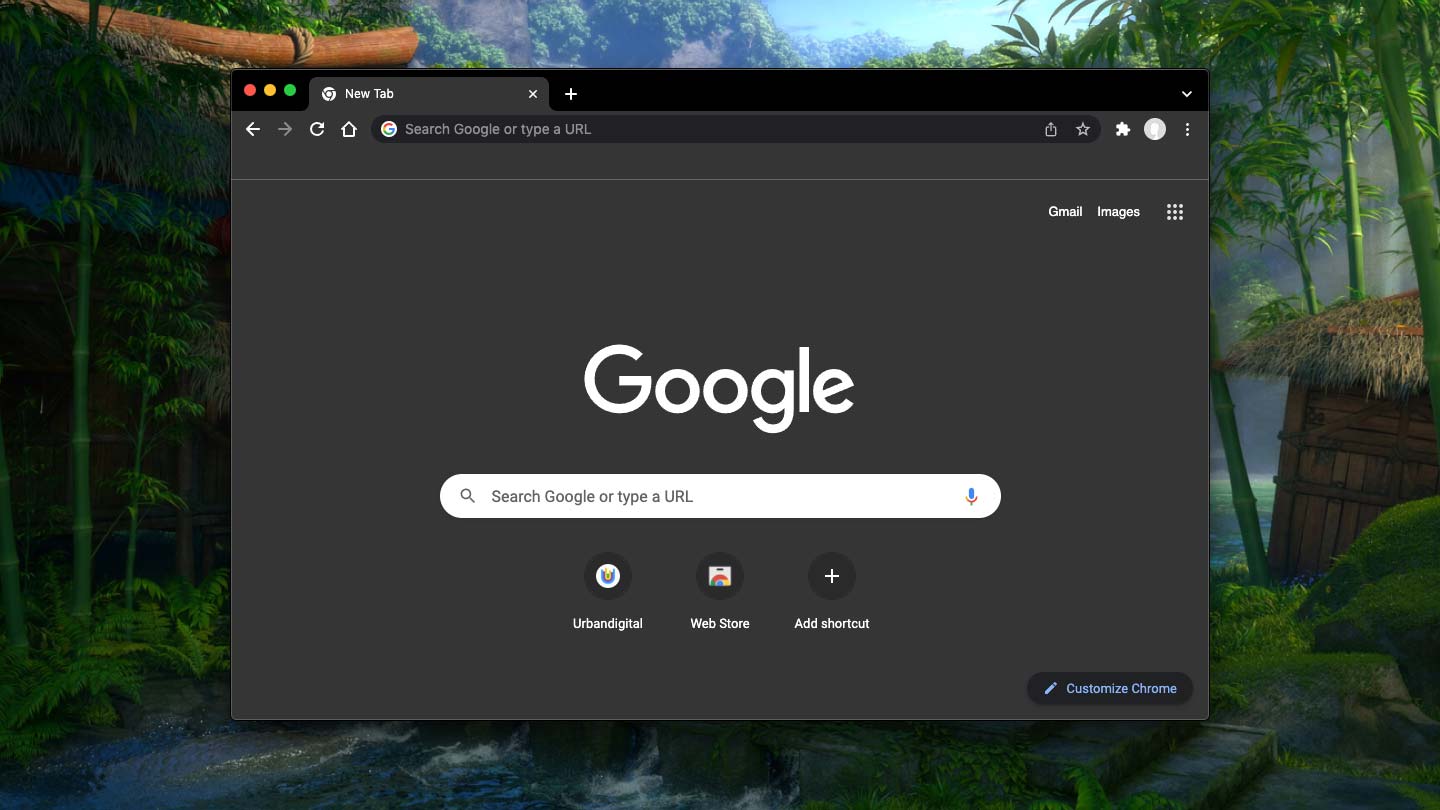Open a new tab with plus button

(571, 94)
